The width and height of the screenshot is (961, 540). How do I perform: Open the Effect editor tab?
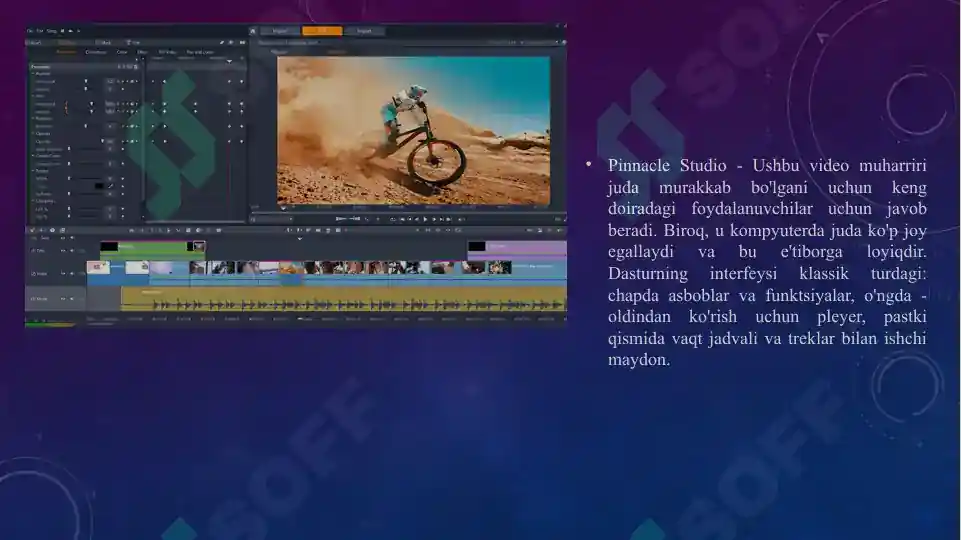pos(142,52)
